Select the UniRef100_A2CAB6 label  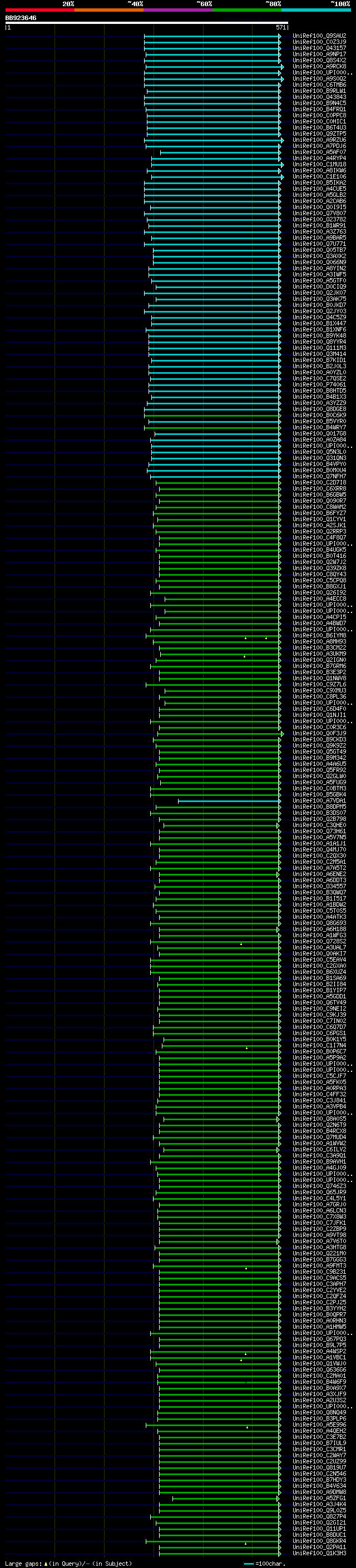point(319,201)
